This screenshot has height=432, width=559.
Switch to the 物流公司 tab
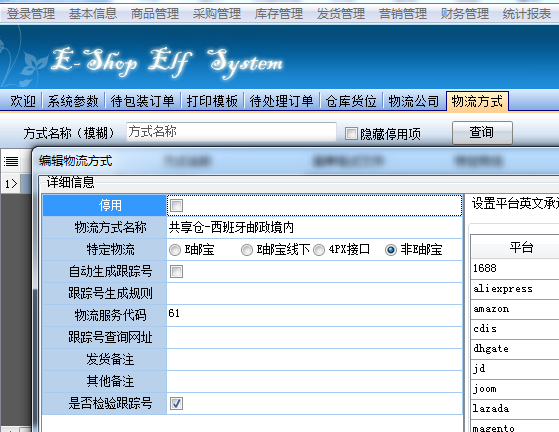414,101
